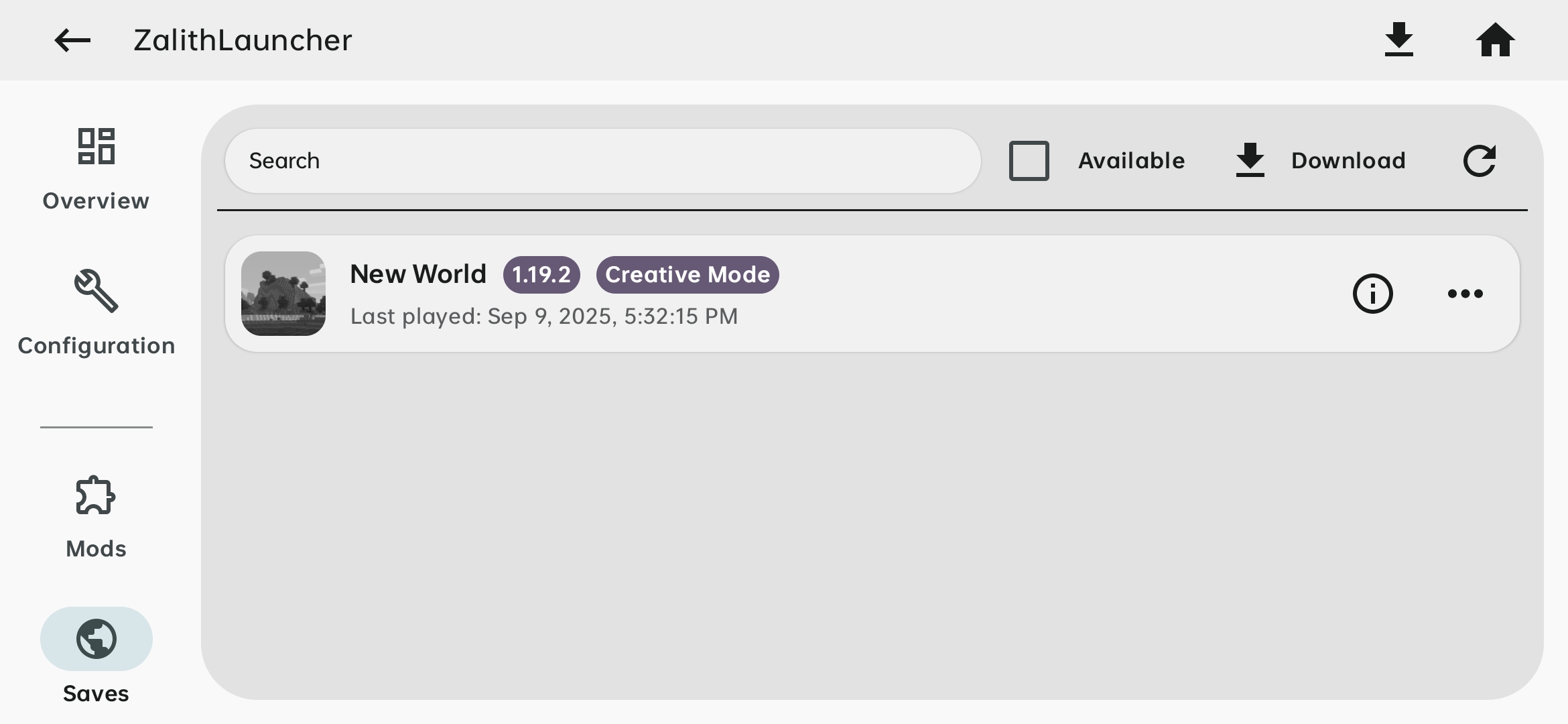Focus the Search input field
Image resolution: width=1568 pixels, height=724 pixels.
(x=603, y=161)
